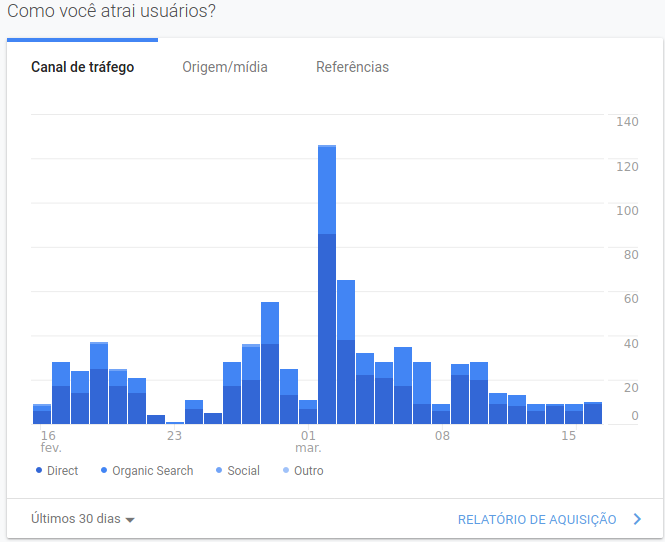Click the 08 date axis label

click(442, 436)
